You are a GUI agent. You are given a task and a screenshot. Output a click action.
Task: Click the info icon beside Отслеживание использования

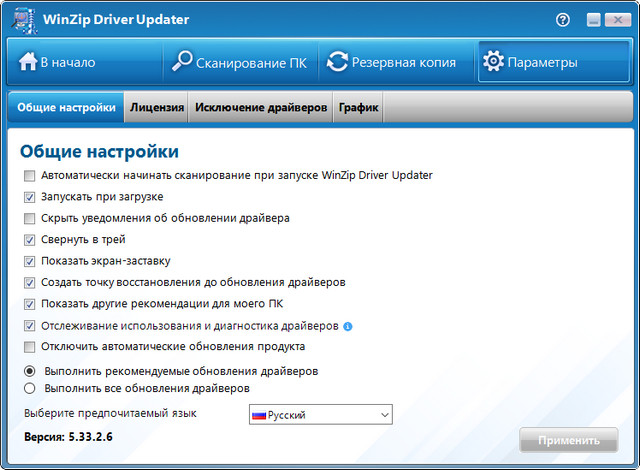click(x=347, y=326)
